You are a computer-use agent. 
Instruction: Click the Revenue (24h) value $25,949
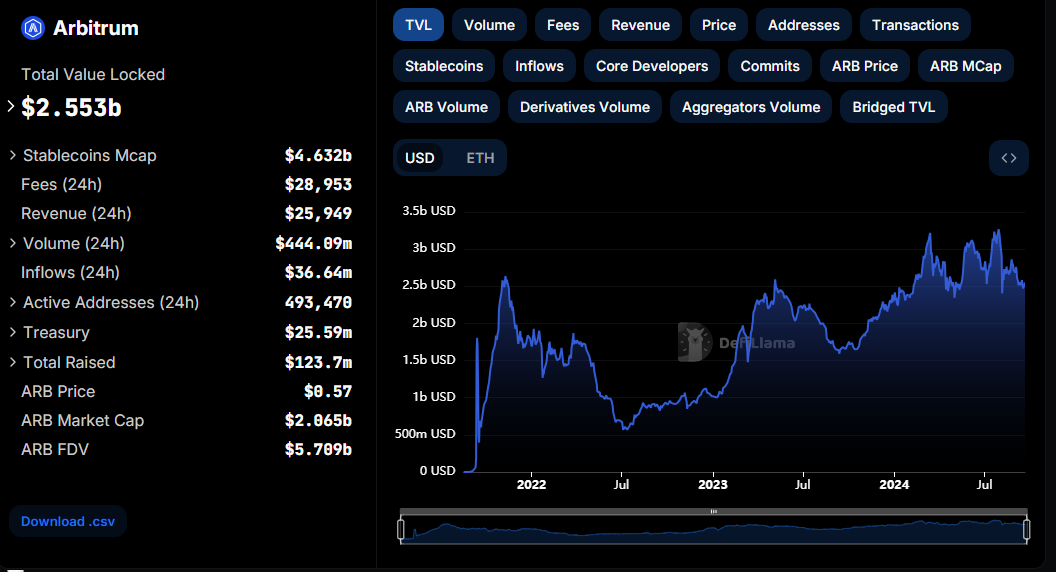coord(318,214)
